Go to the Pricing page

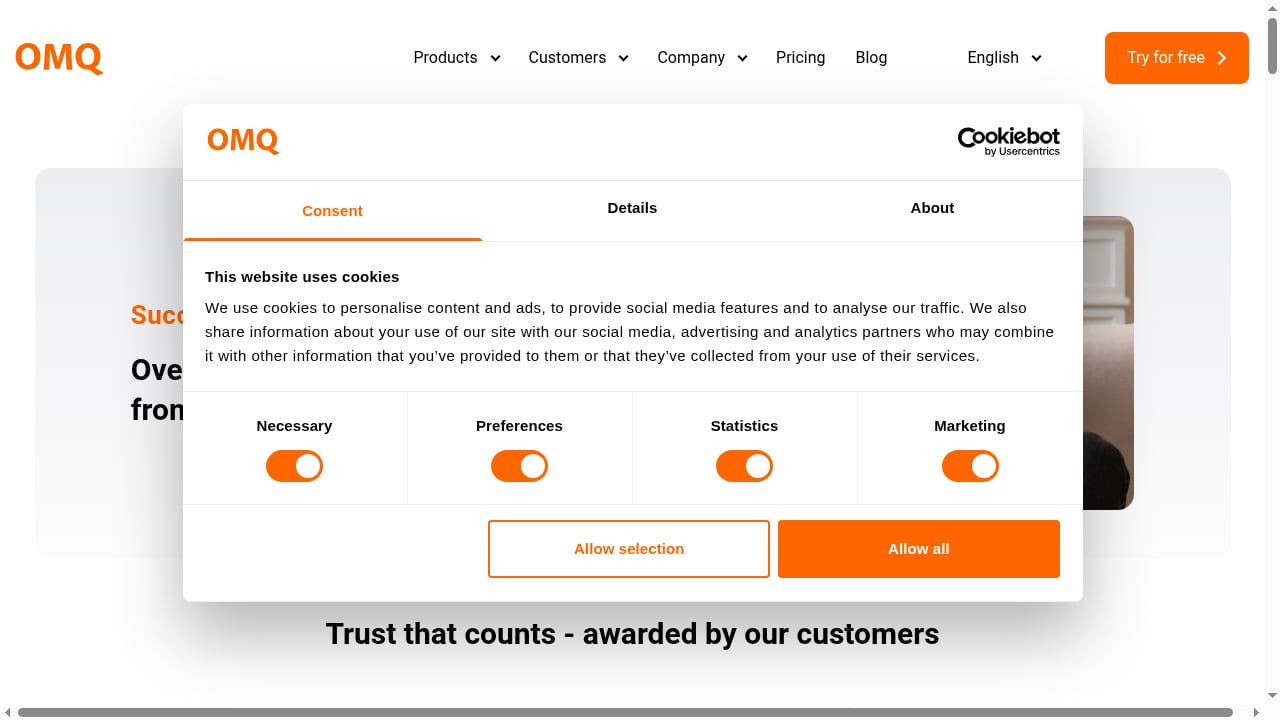800,58
